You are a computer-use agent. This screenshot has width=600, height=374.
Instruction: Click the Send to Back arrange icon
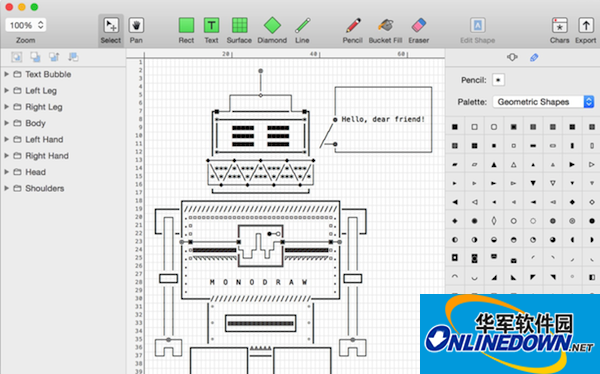35,57
